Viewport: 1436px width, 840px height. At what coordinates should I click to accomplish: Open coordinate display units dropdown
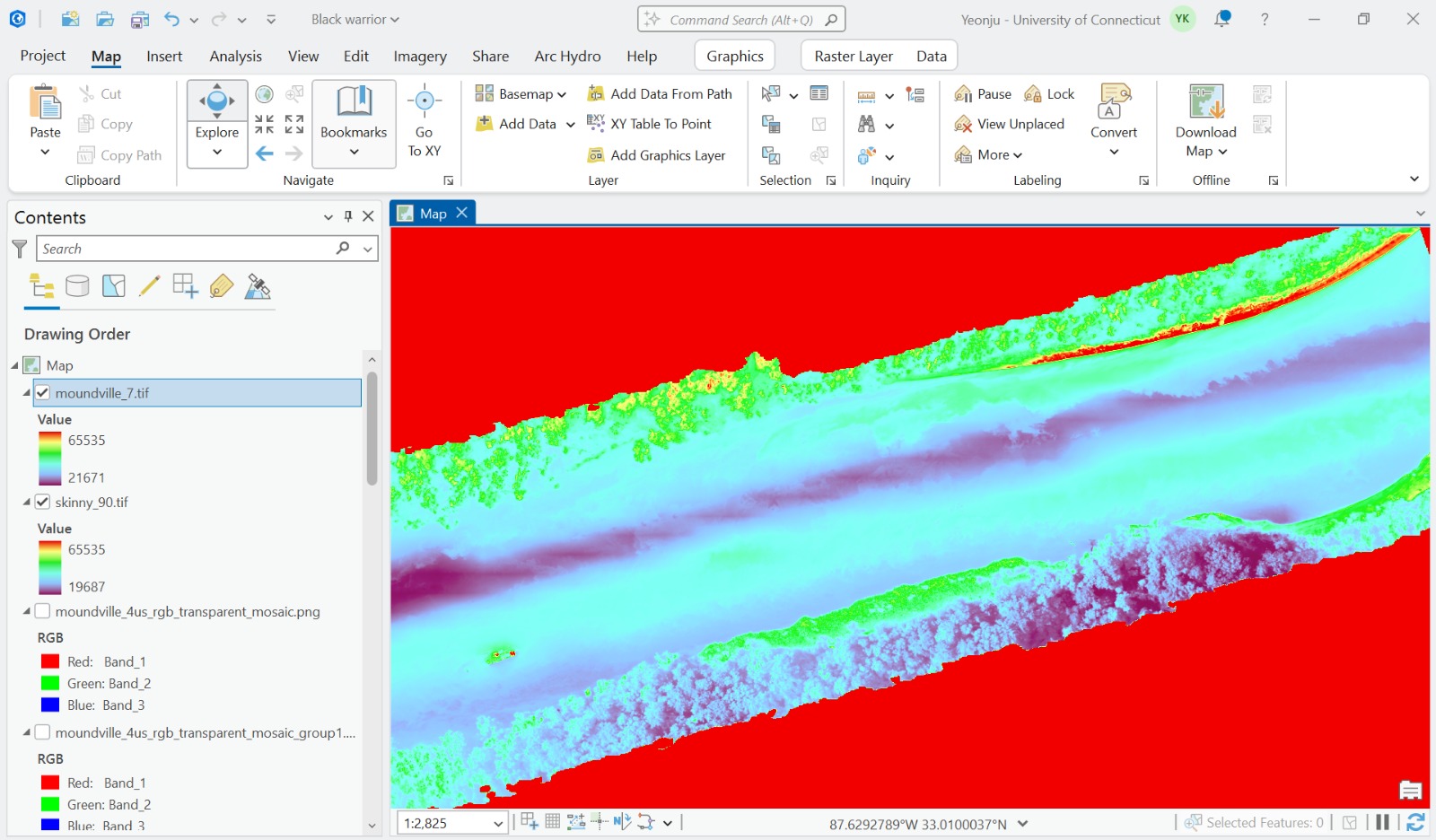click(1023, 824)
